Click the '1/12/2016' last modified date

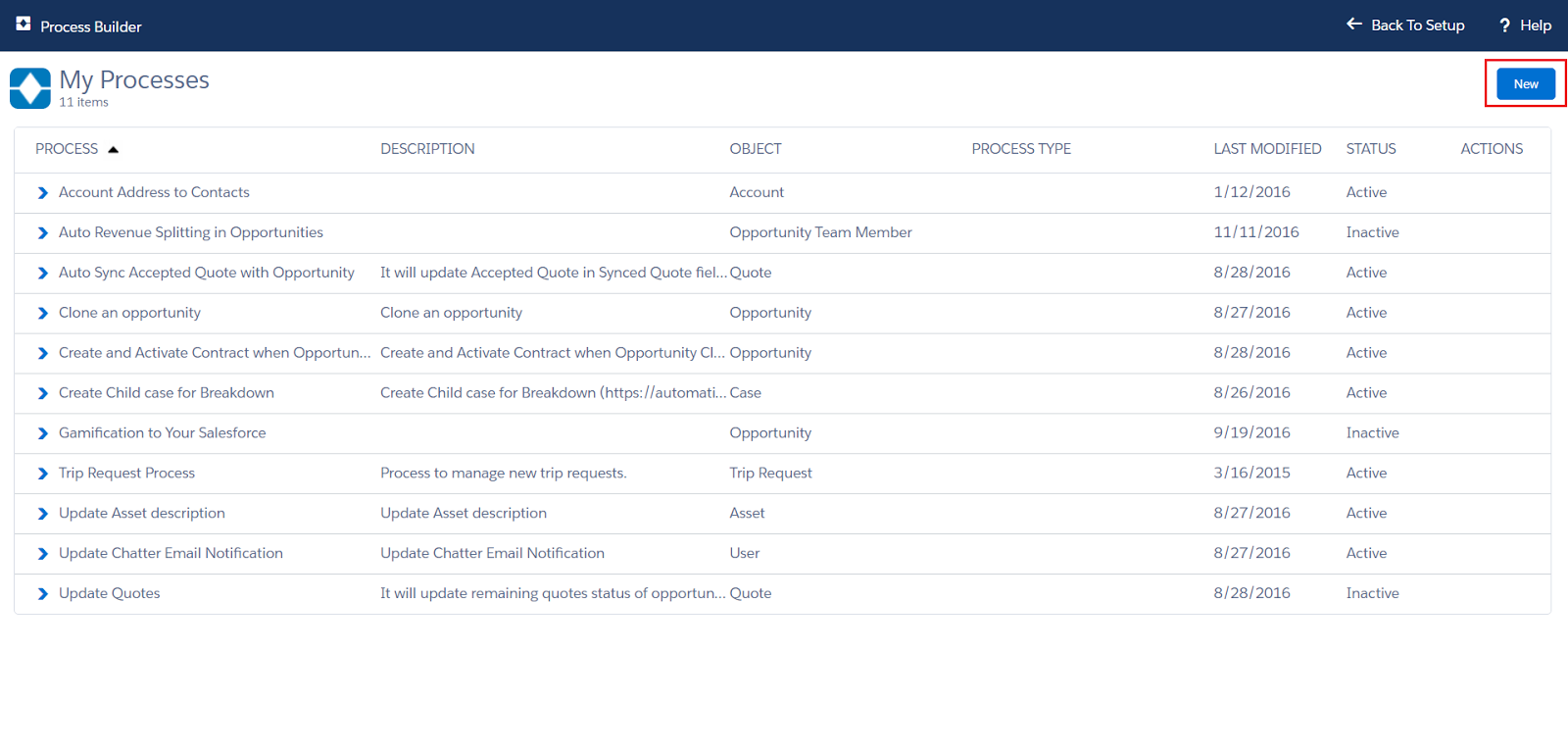tap(1252, 192)
